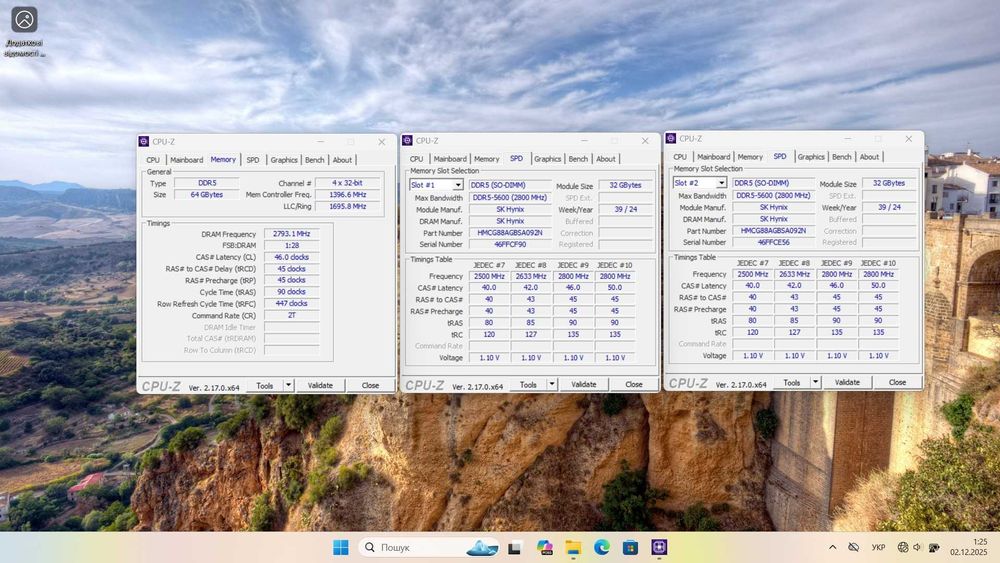Open Microsoft Store from the taskbar

[x=630, y=547]
